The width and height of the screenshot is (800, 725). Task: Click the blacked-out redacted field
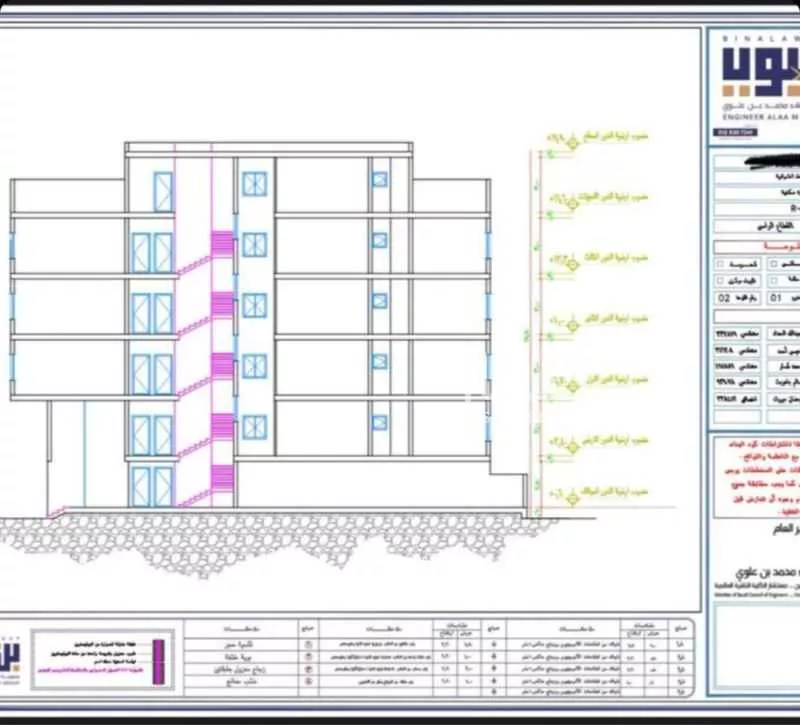pos(762,160)
